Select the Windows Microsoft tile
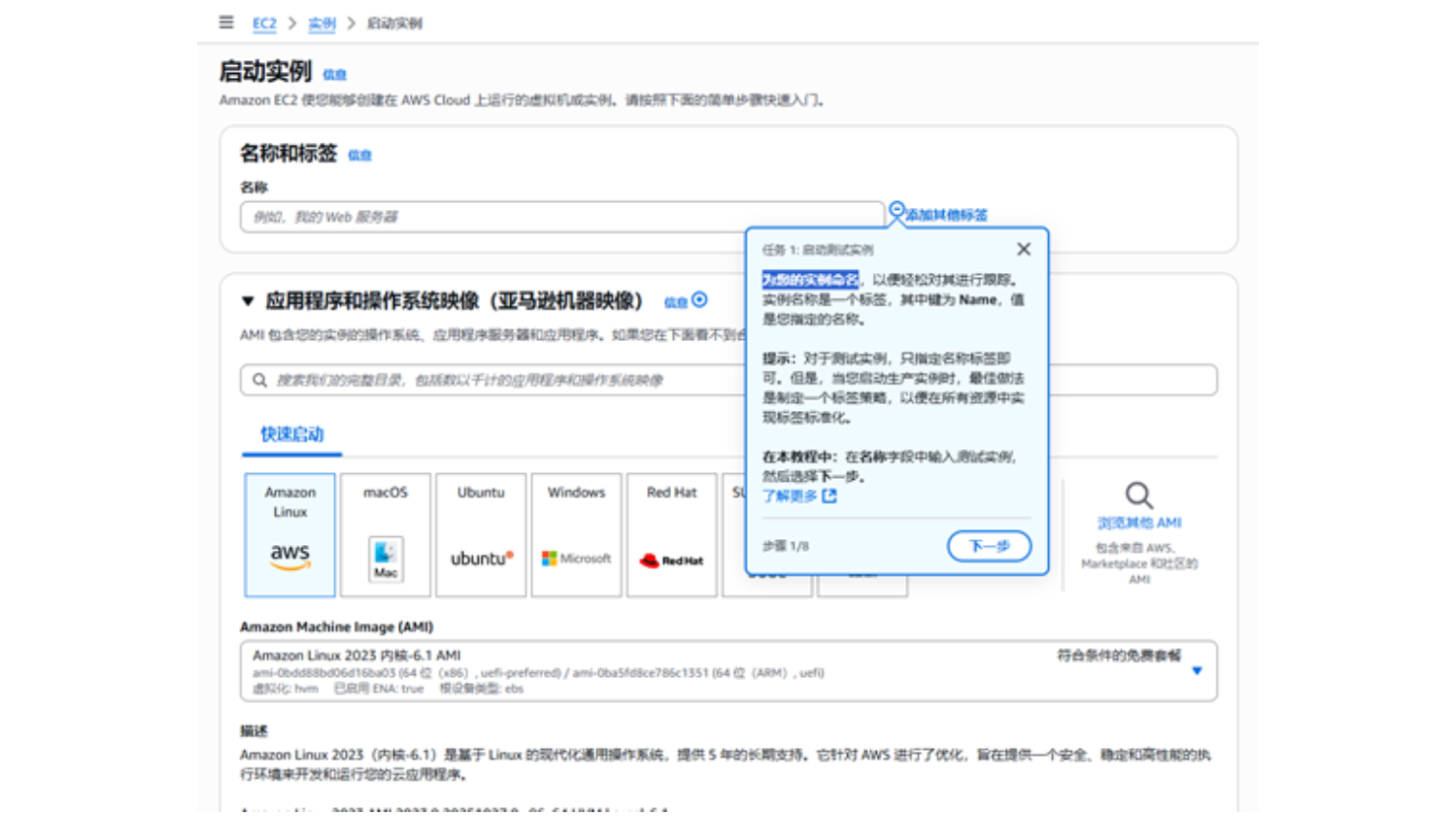The height and width of the screenshot is (818, 1456). tap(576, 535)
